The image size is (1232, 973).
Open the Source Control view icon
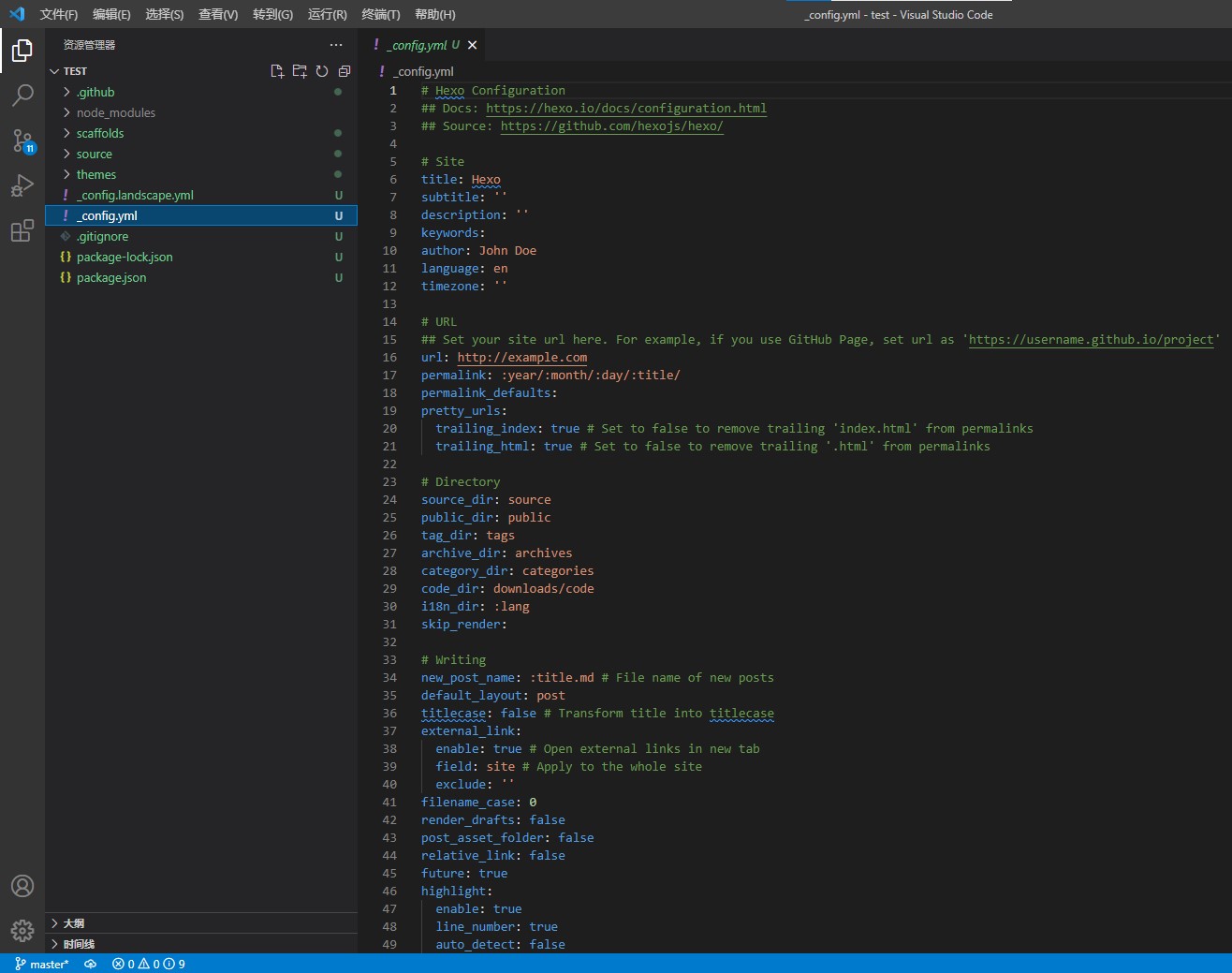(x=22, y=140)
